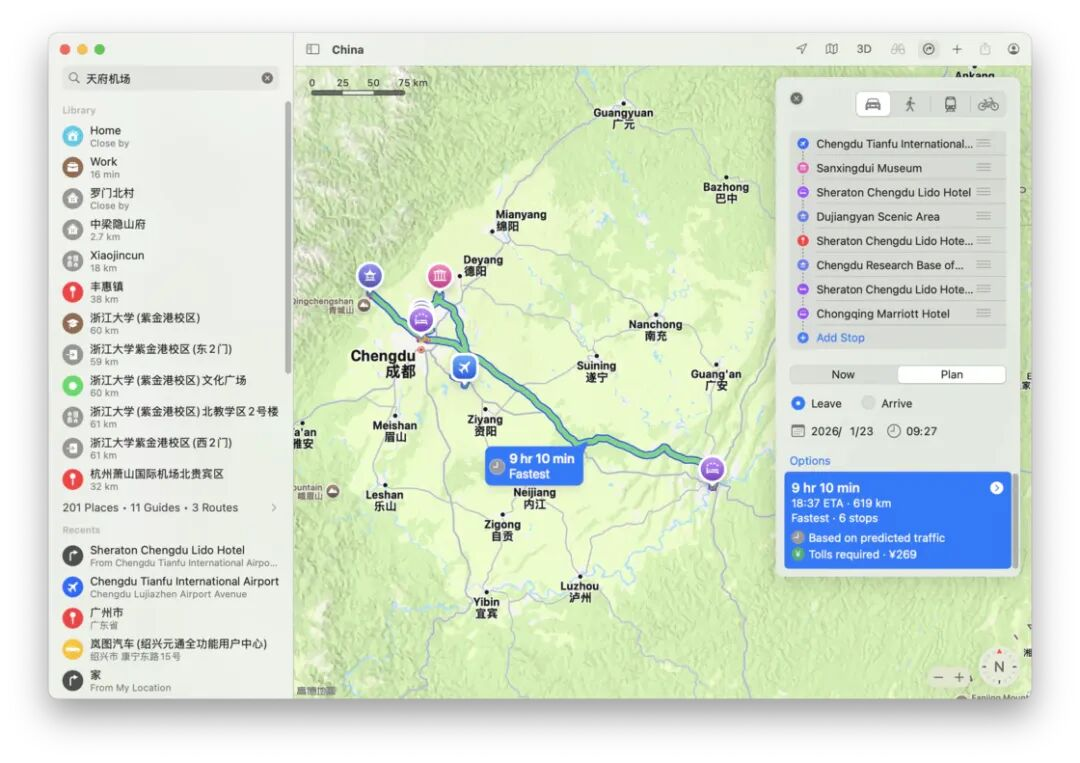Clear the search field text
Image resolution: width=1080 pixels, height=763 pixels.
coord(267,78)
